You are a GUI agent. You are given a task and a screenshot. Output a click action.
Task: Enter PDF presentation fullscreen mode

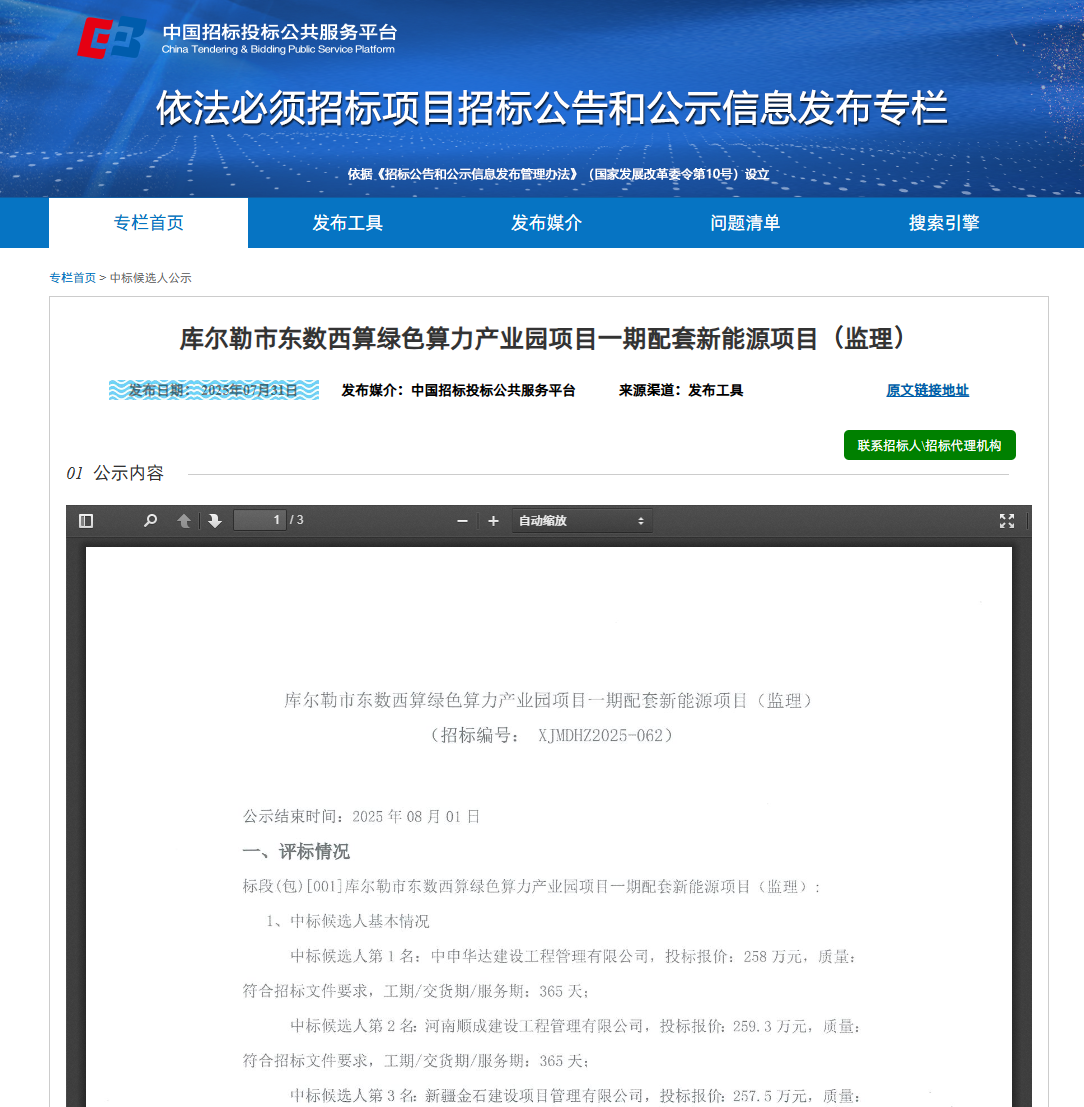click(x=1006, y=521)
